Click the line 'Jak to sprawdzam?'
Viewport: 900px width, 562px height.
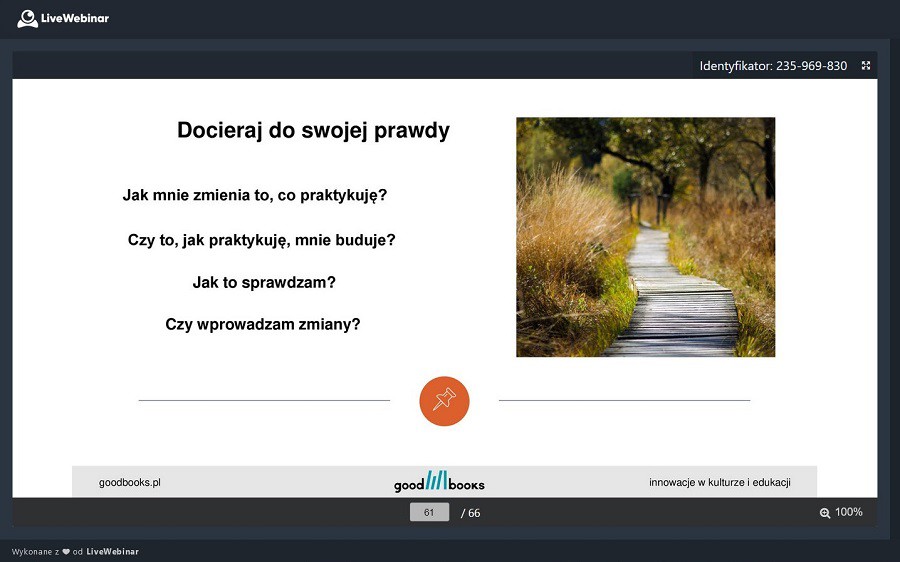pos(264,282)
